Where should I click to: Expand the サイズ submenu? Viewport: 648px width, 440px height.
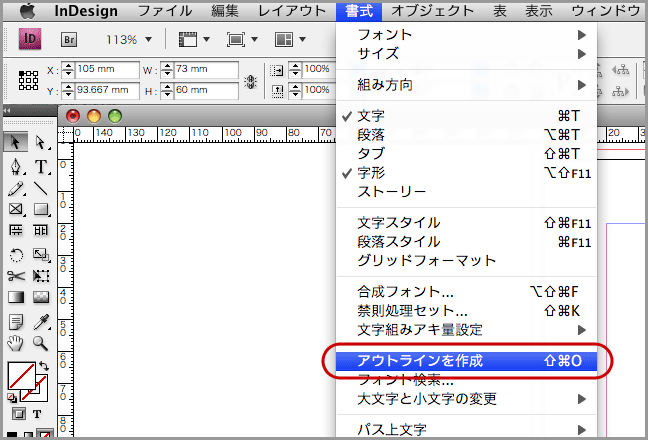click(x=466, y=54)
